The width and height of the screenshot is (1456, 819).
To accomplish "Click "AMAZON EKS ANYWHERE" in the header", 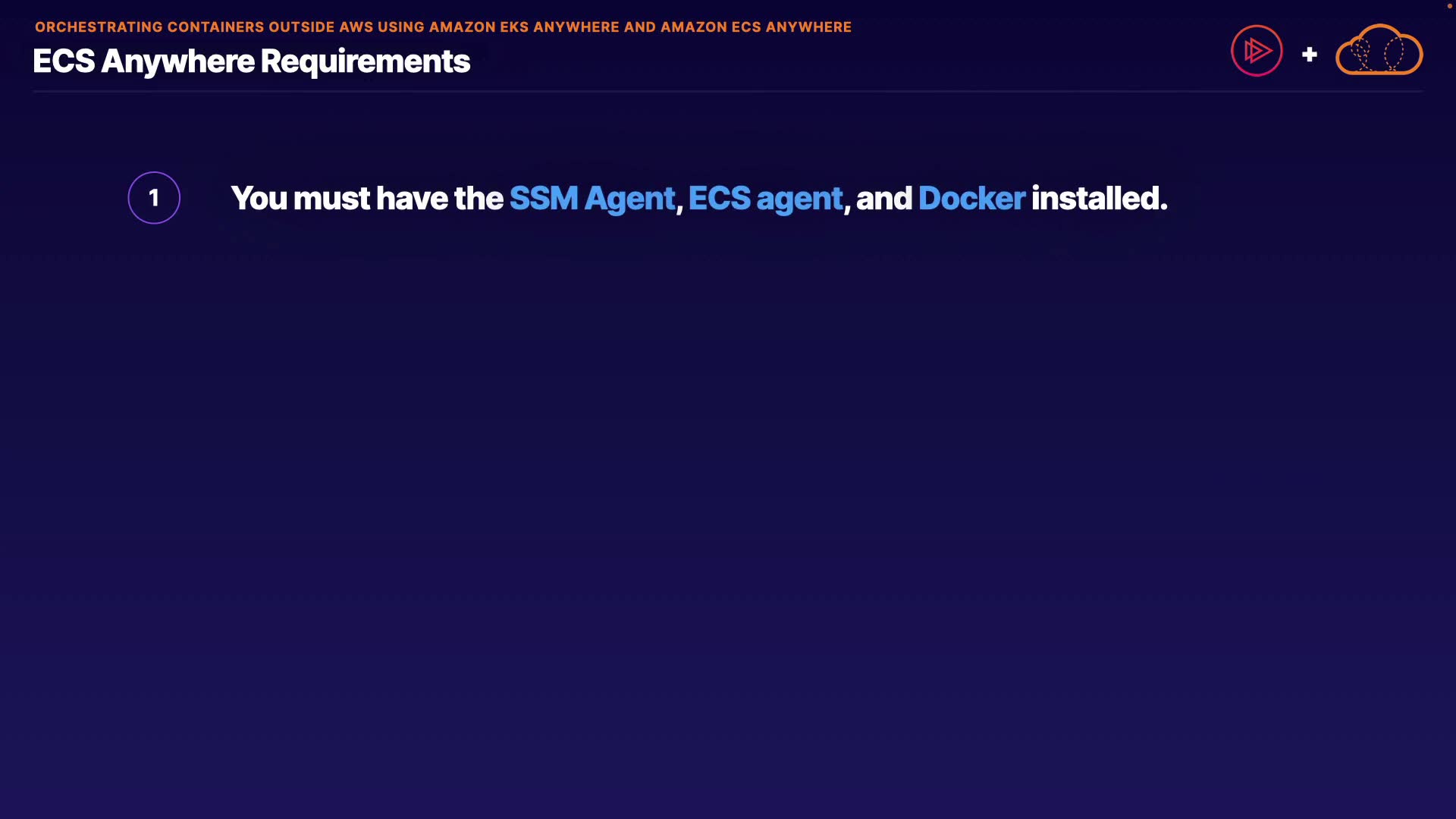I will [x=524, y=27].
